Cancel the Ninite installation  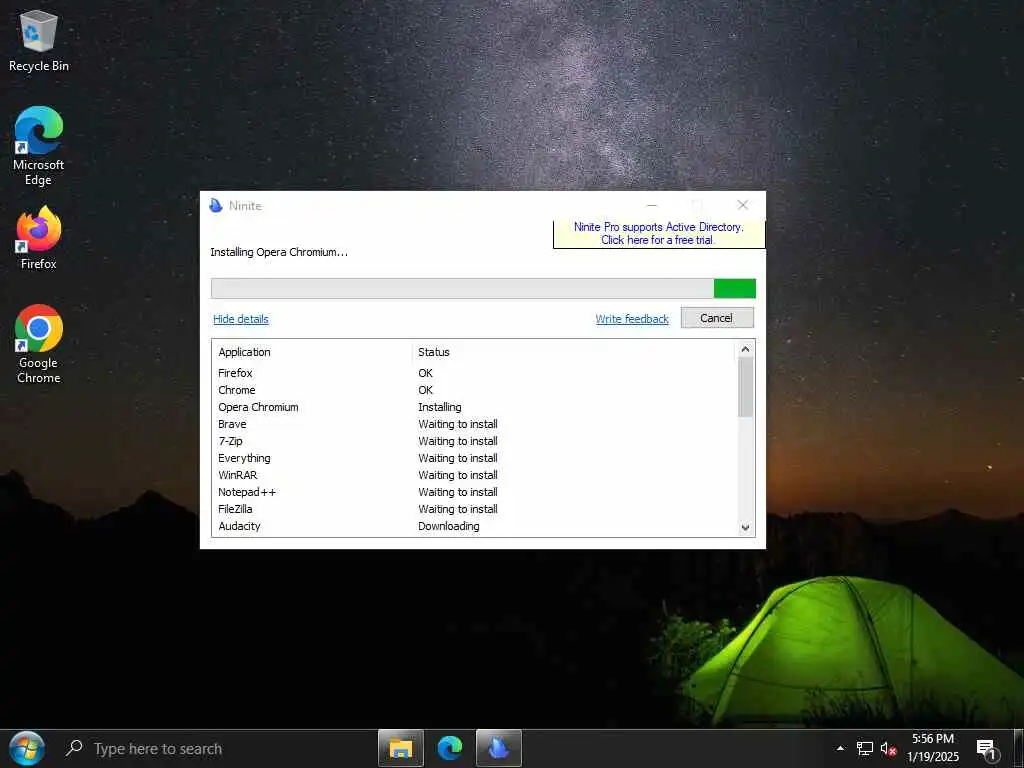(717, 318)
